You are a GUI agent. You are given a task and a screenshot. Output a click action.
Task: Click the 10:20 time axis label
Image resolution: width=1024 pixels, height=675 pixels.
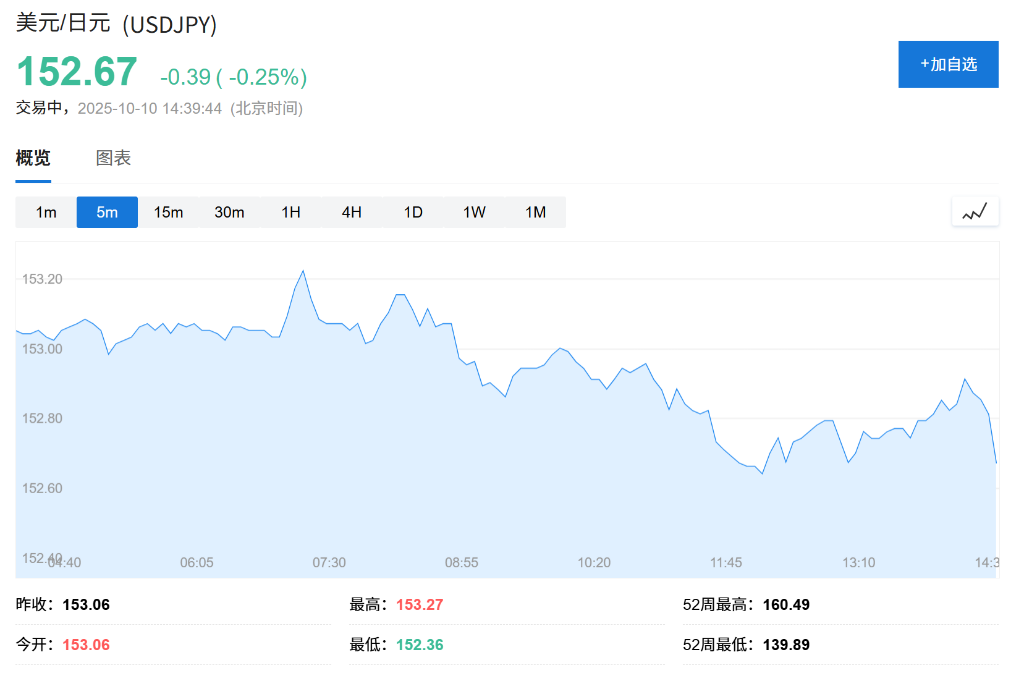(594, 563)
